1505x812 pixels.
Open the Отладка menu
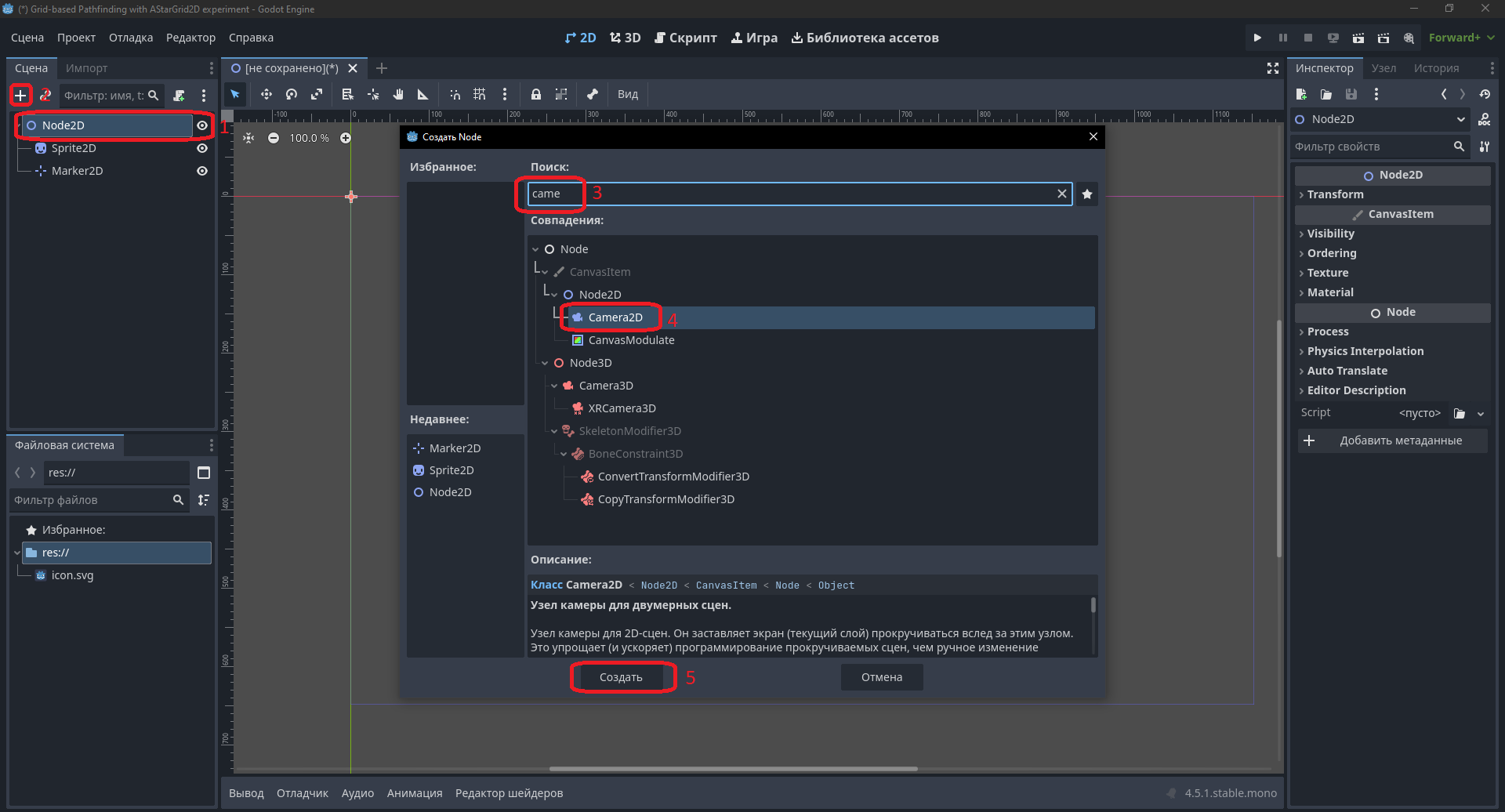[131, 38]
